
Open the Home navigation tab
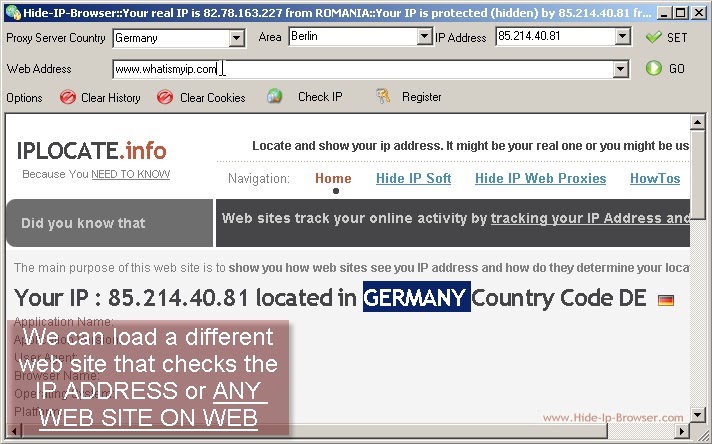click(333, 178)
